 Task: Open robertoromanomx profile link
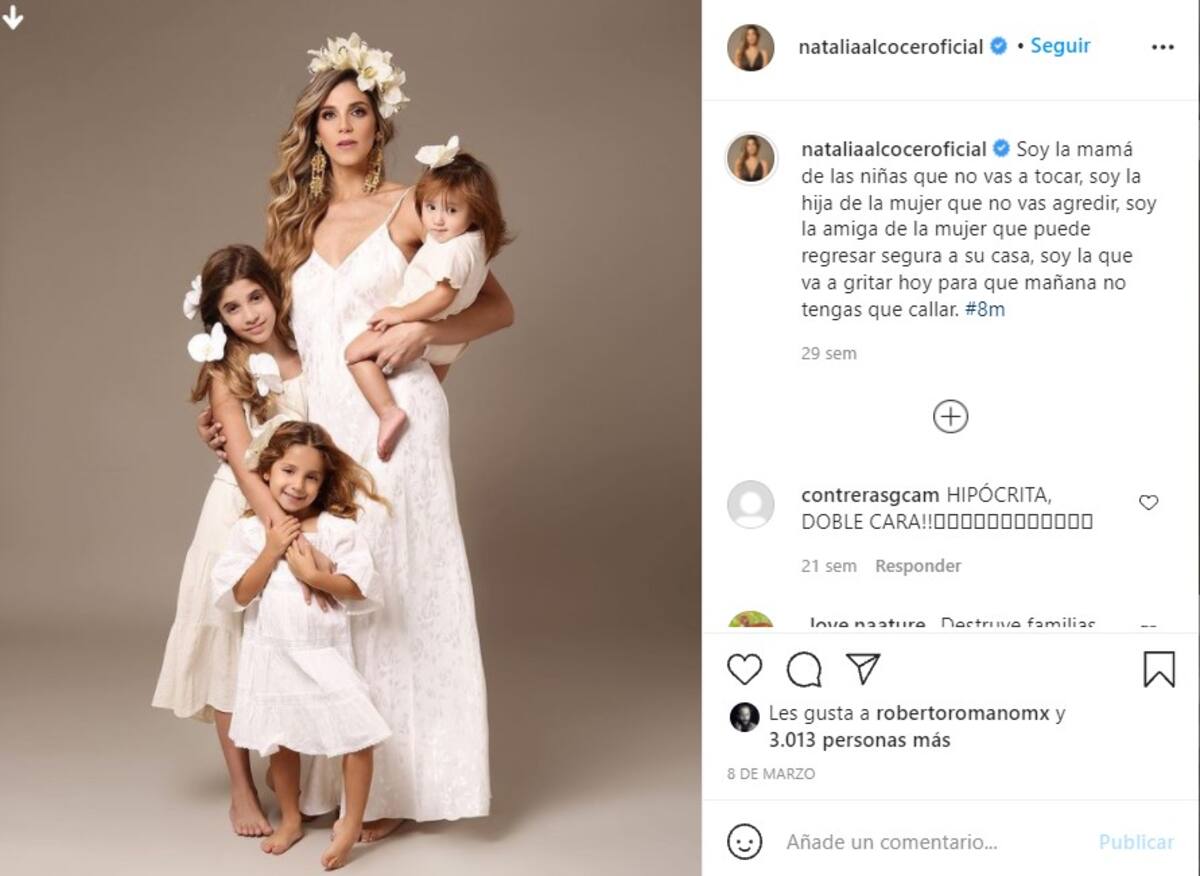(x=963, y=714)
